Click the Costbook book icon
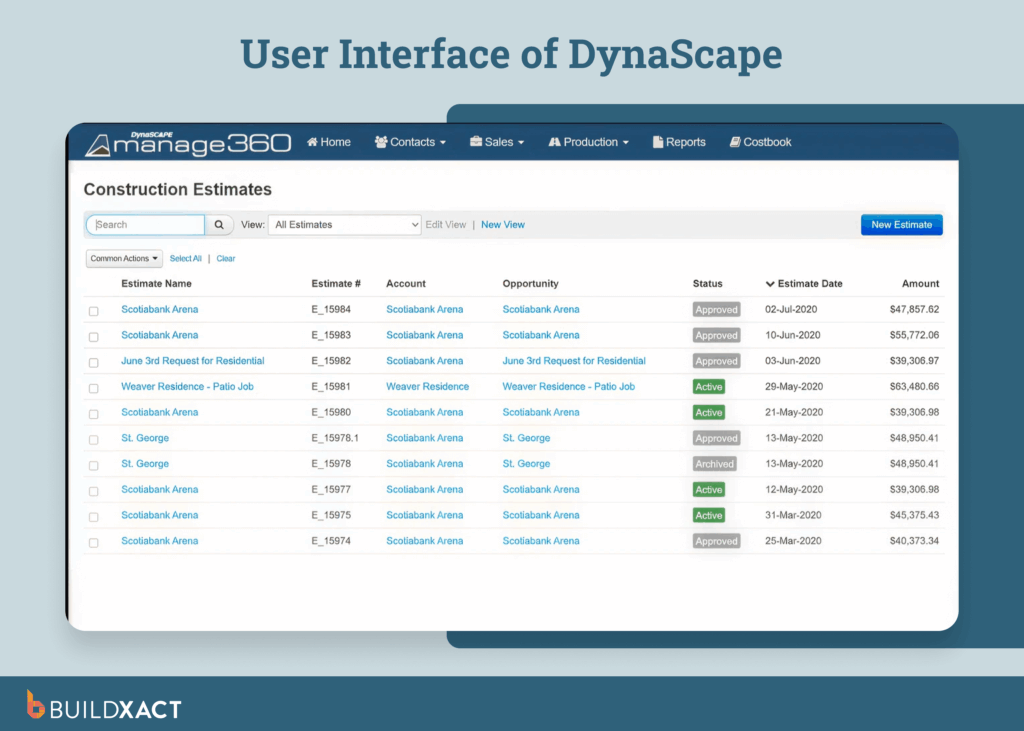This screenshot has height=731, width=1024. (x=734, y=142)
